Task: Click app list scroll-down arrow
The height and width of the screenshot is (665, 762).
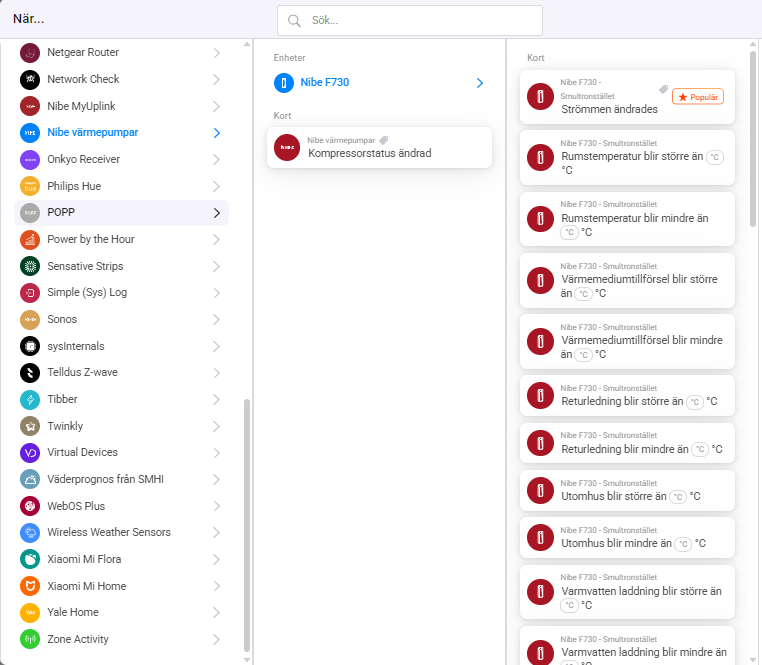Action: pos(247,660)
